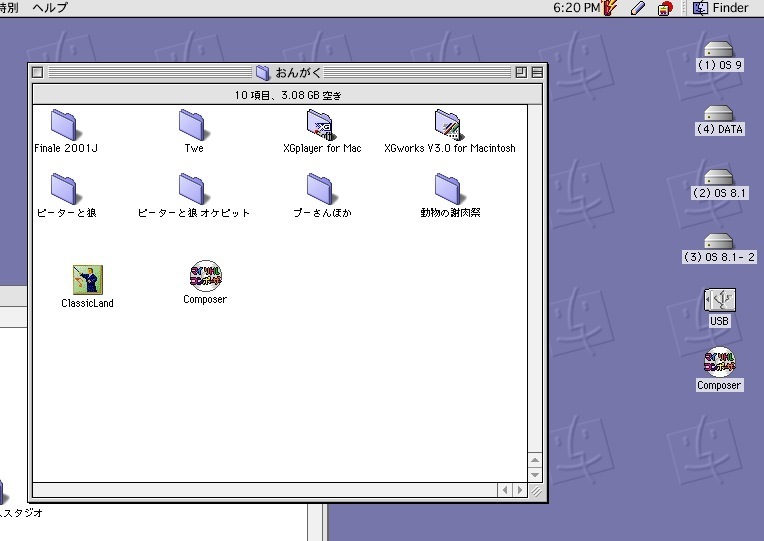This screenshot has width=764, height=541.
Task: Open the プーさんほか folder
Action: point(321,189)
